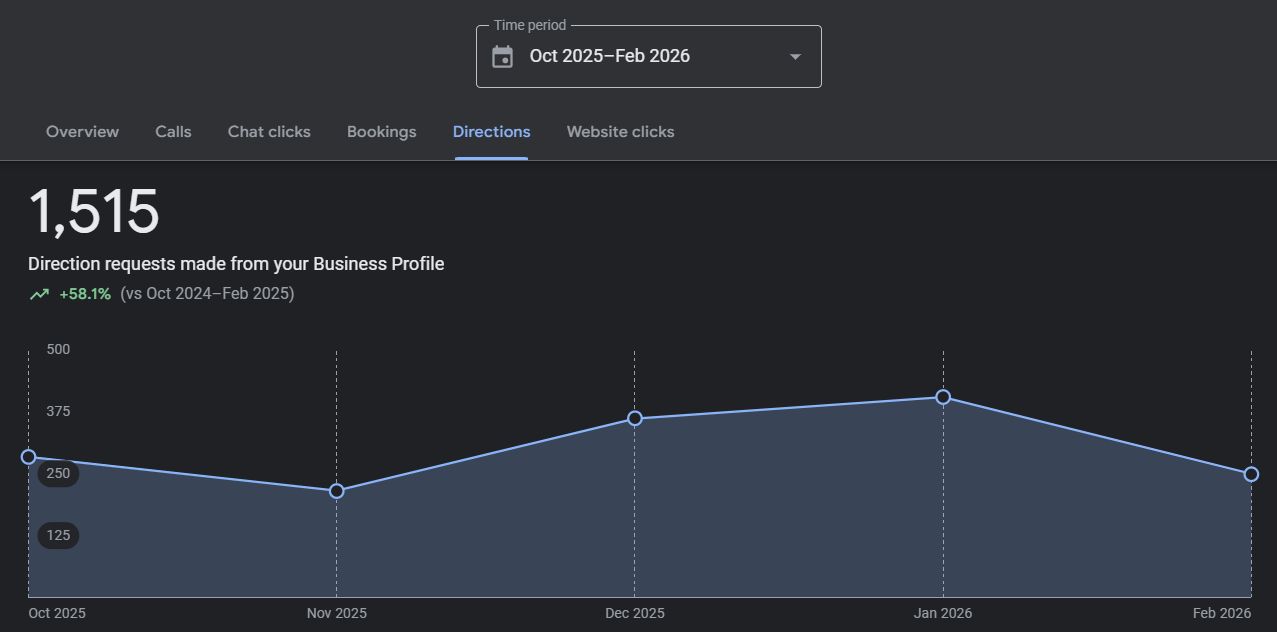
Task: Click the +58.1% change percentage
Action: tap(85, 294)
